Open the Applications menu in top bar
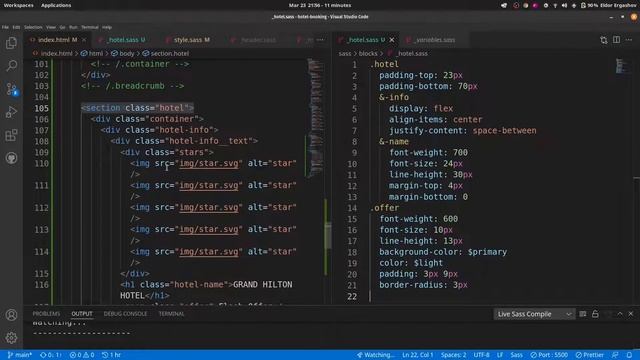This screenshot has width=640, height=360. point(56,5)
